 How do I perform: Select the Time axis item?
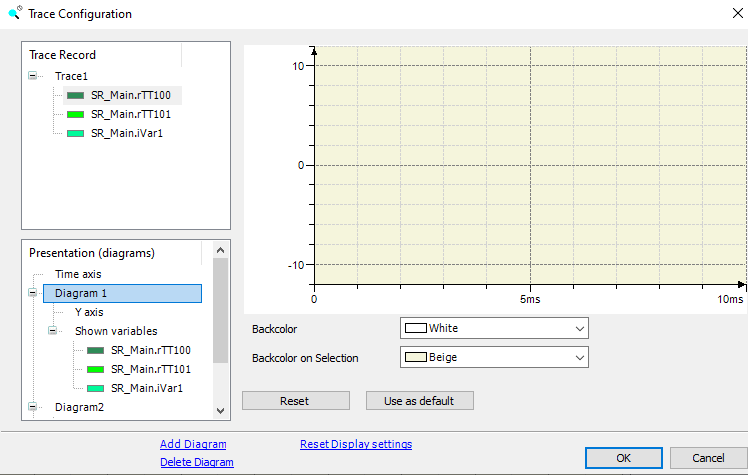[x=78, y=274]
